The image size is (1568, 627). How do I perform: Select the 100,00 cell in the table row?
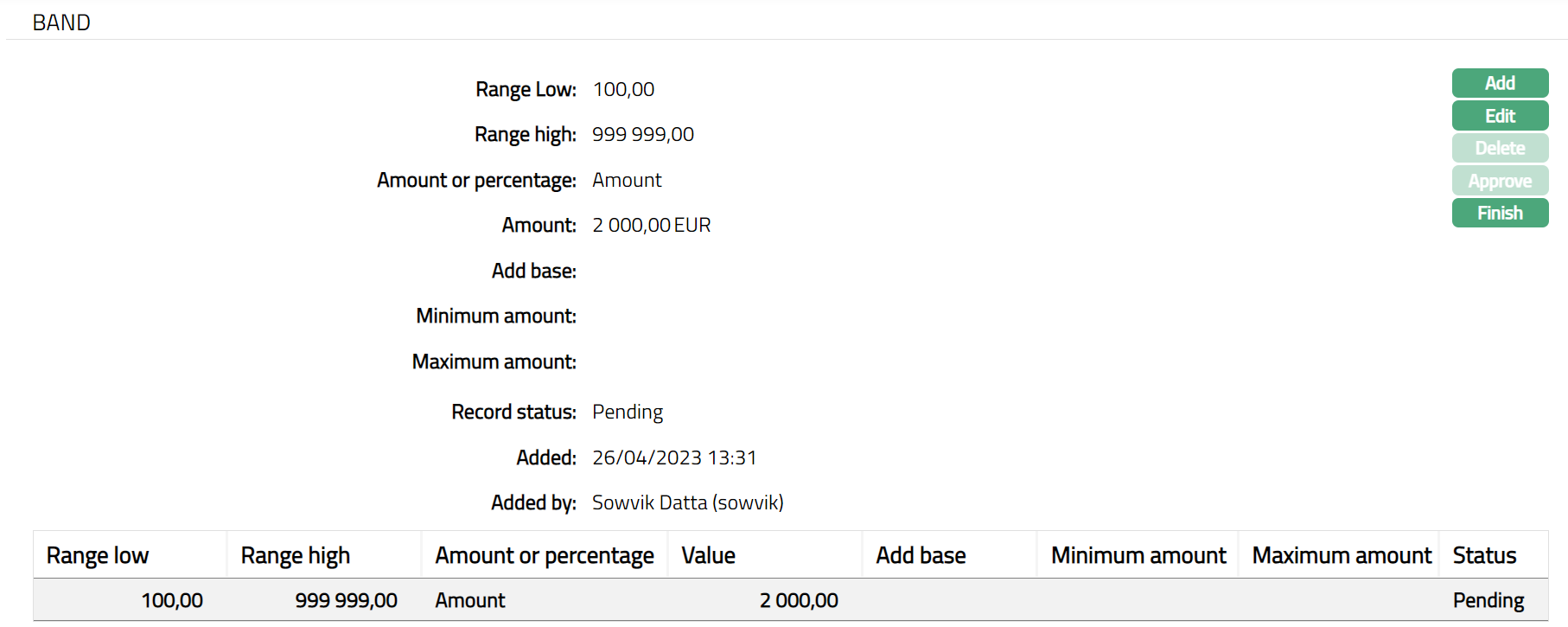coord(172,600)
